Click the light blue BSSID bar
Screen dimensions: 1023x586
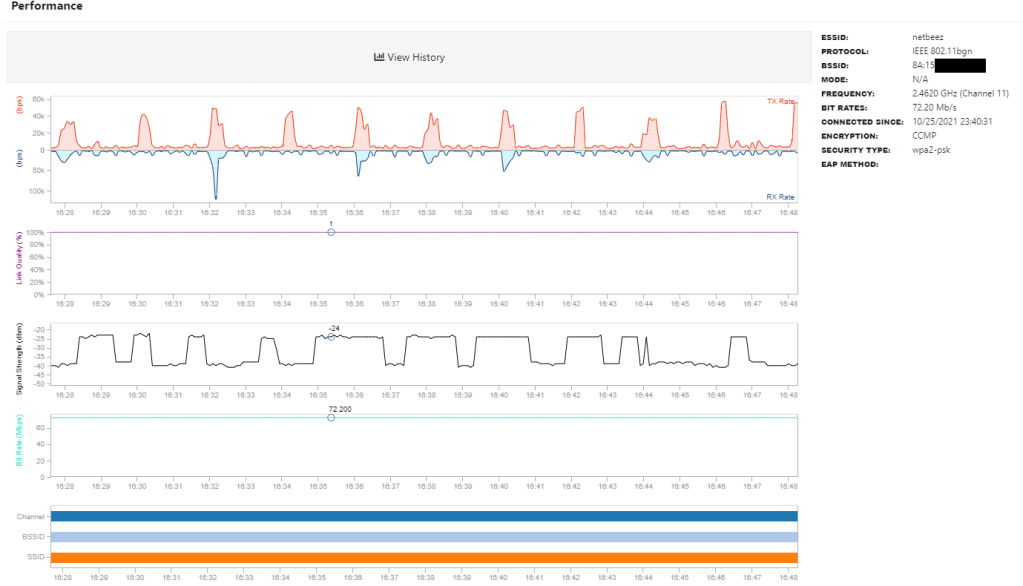[424, 537]
